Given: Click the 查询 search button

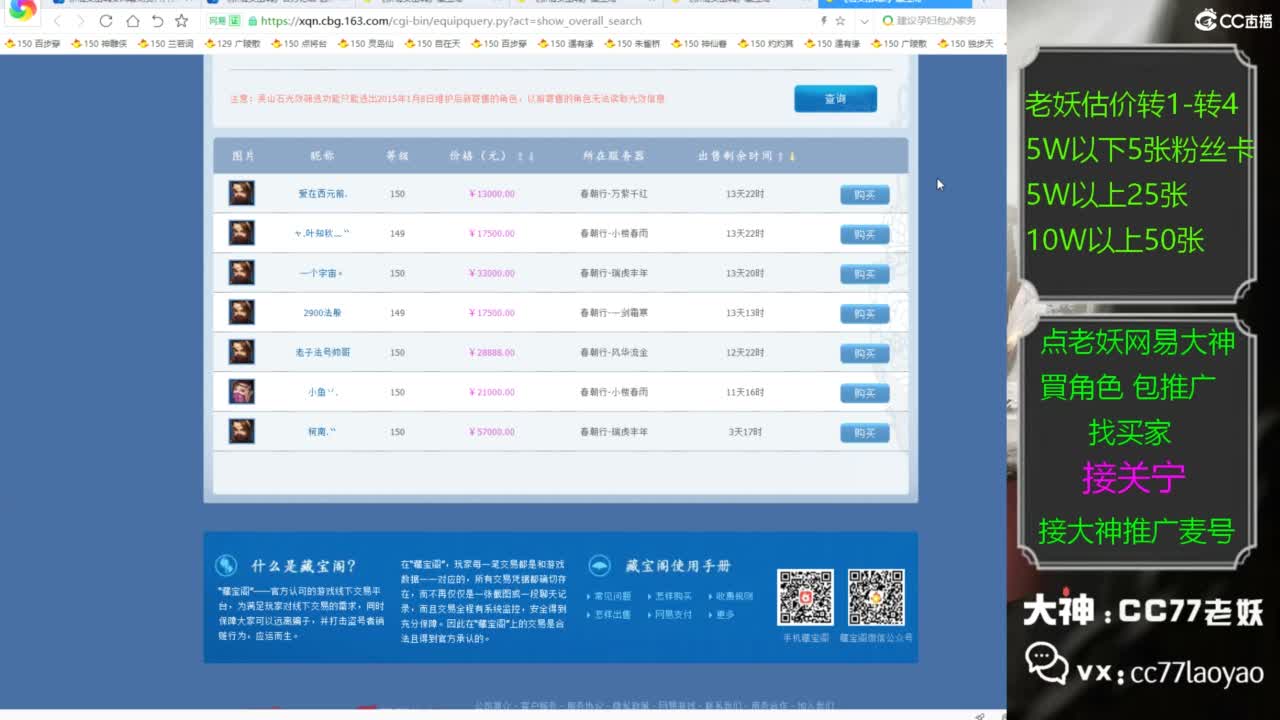Looking at the screenshot, I should (836, 99).
